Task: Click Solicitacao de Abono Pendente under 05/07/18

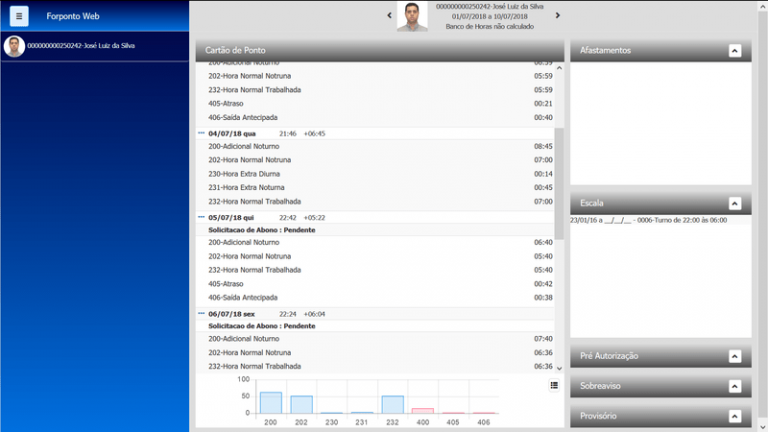Action: pyautogui.click(x=262, y=230)
